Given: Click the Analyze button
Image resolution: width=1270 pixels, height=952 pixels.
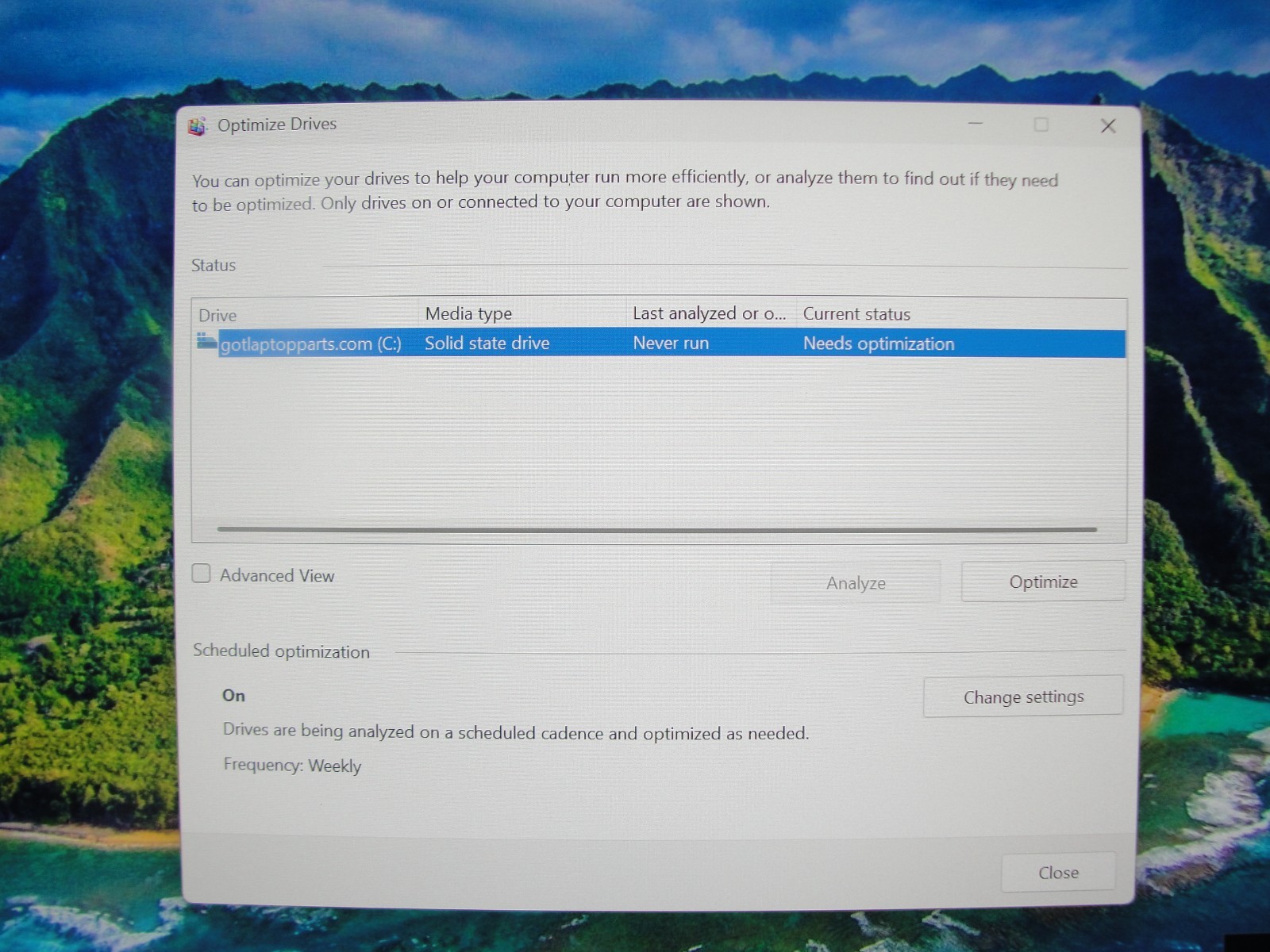Looking at the screenshot, I should point(855,583).
